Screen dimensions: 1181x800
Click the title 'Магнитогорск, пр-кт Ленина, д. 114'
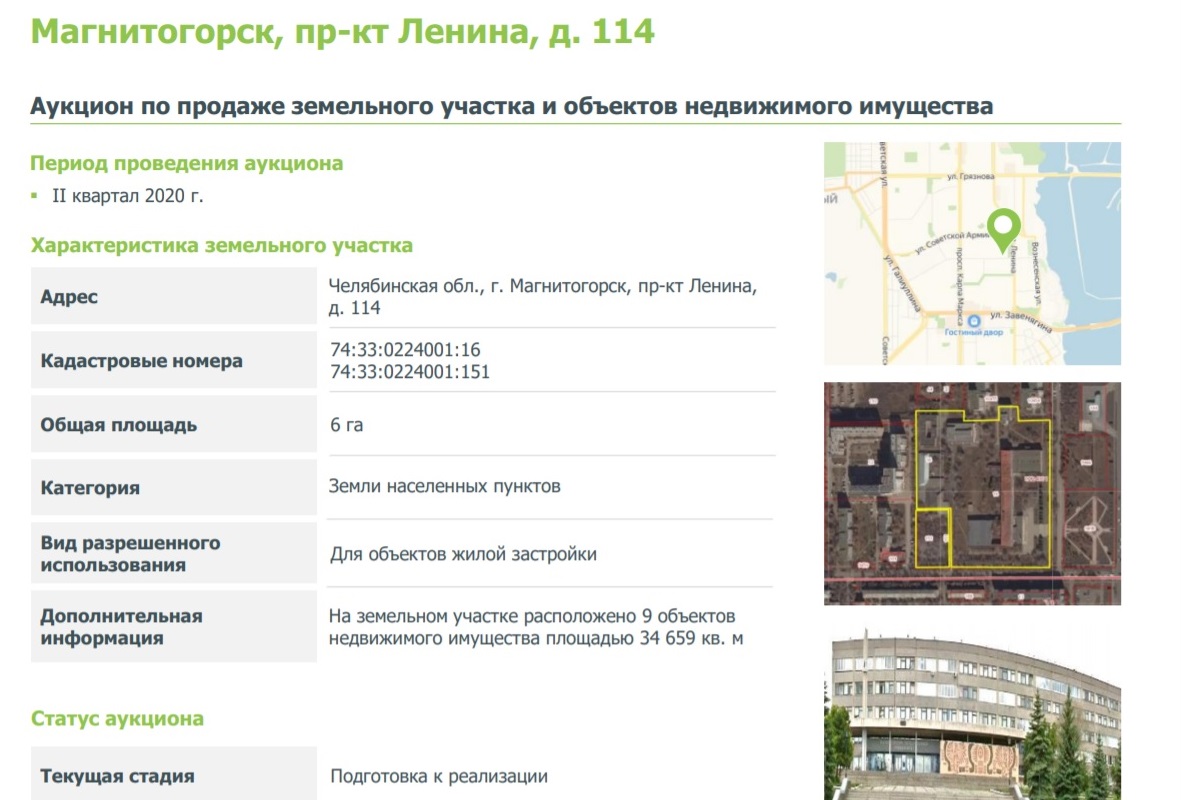(x=343, y=32)
